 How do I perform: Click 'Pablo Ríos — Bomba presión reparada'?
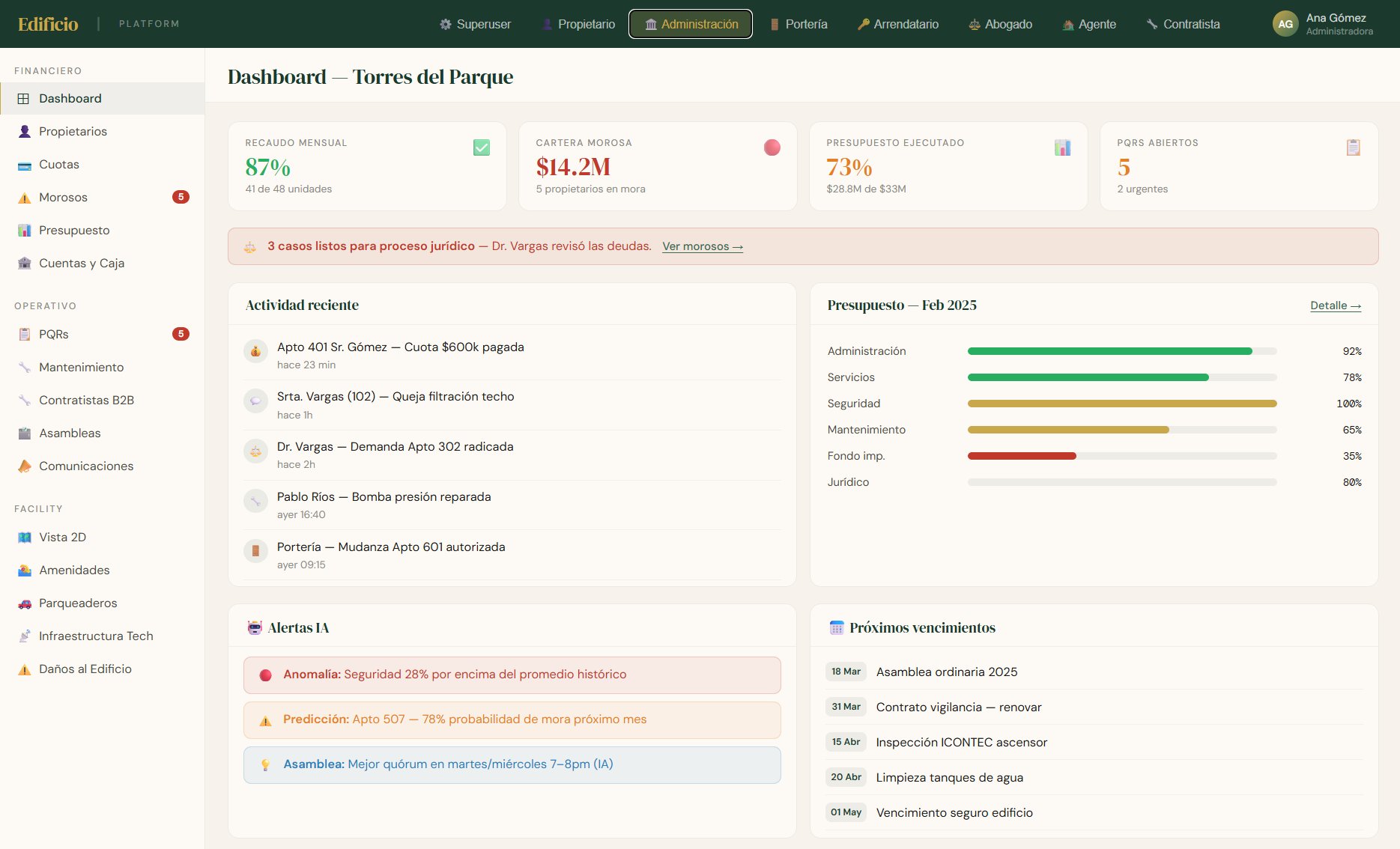[384, 497]
